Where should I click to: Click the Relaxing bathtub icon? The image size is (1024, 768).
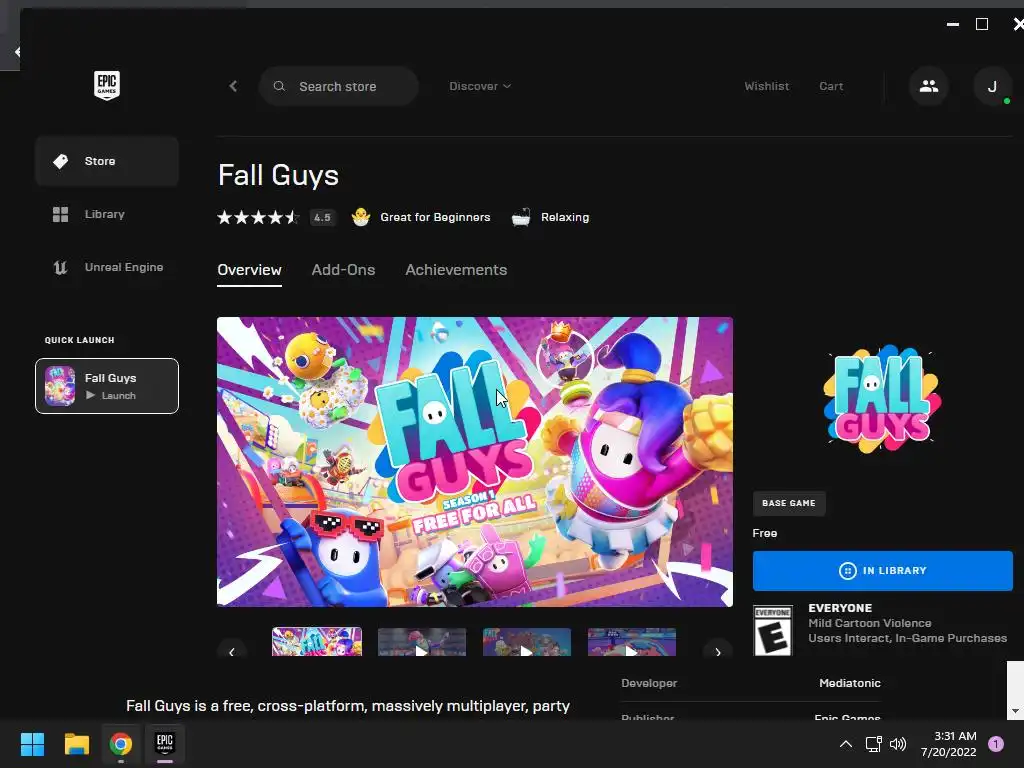pos(520,217)
